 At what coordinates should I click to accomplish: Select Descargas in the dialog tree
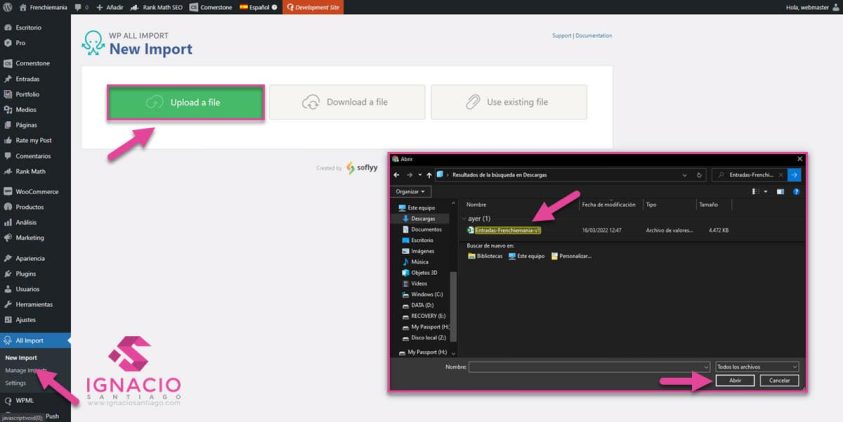[423, 219]
